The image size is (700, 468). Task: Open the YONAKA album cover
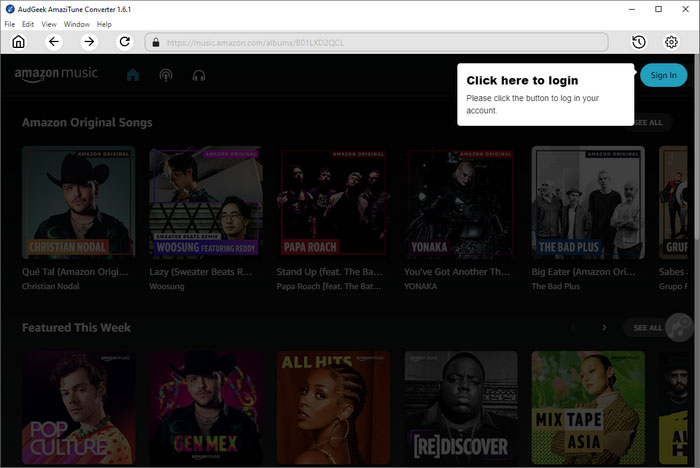pyautogui.click(x=461, y=202)
